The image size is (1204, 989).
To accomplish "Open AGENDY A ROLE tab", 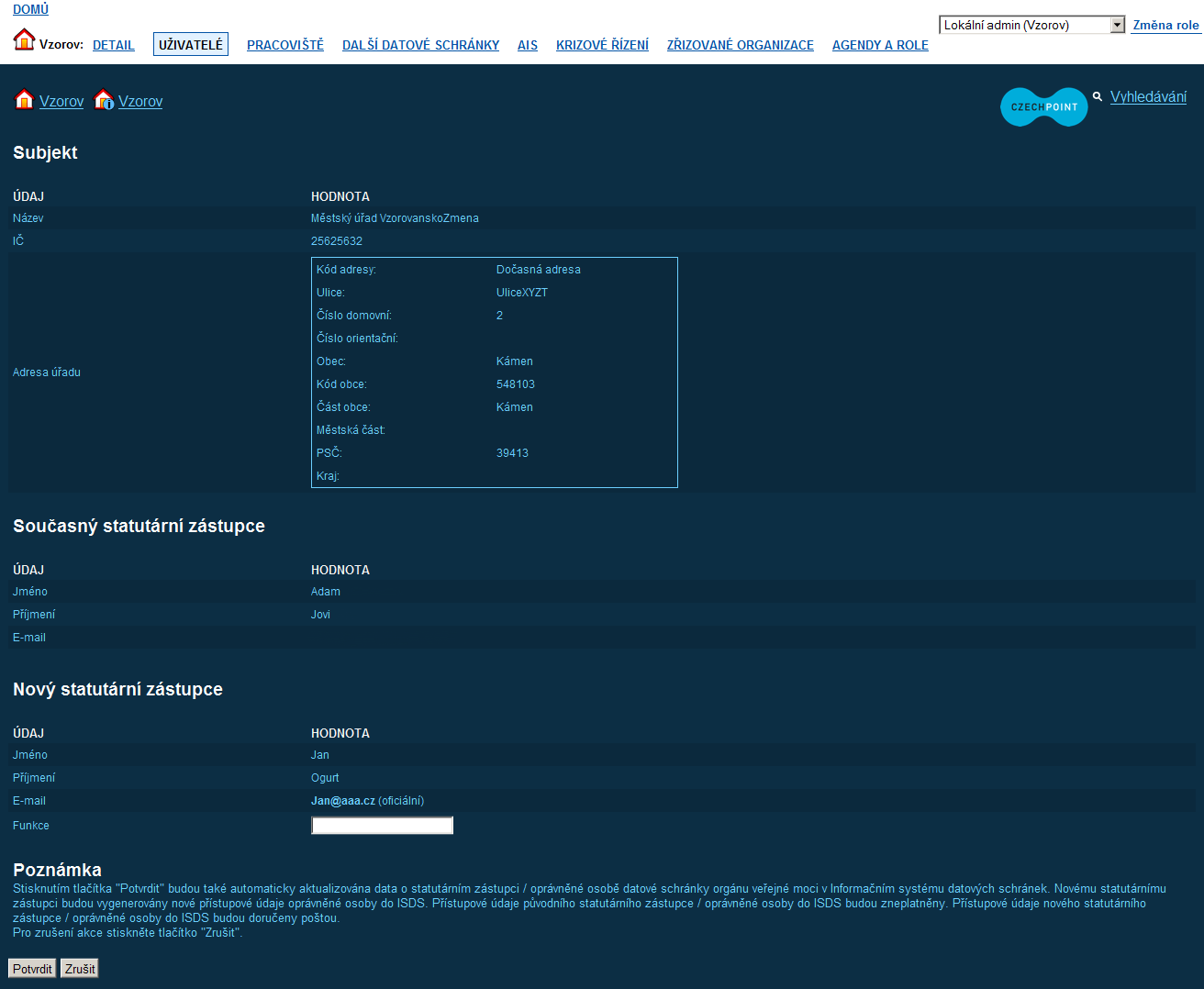I will [880, 45].
